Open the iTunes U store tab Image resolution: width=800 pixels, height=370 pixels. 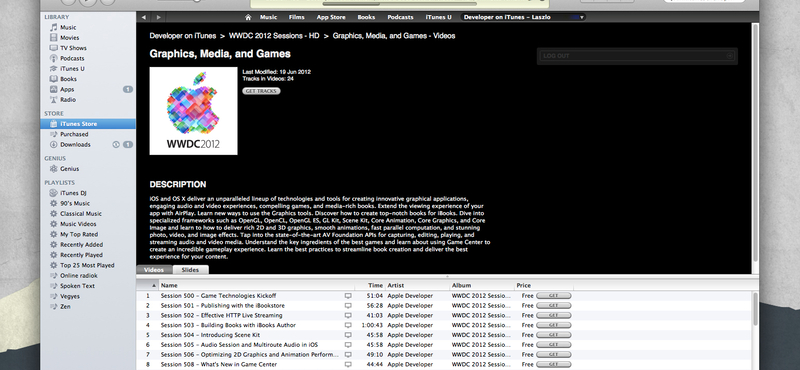coord(439,17)
